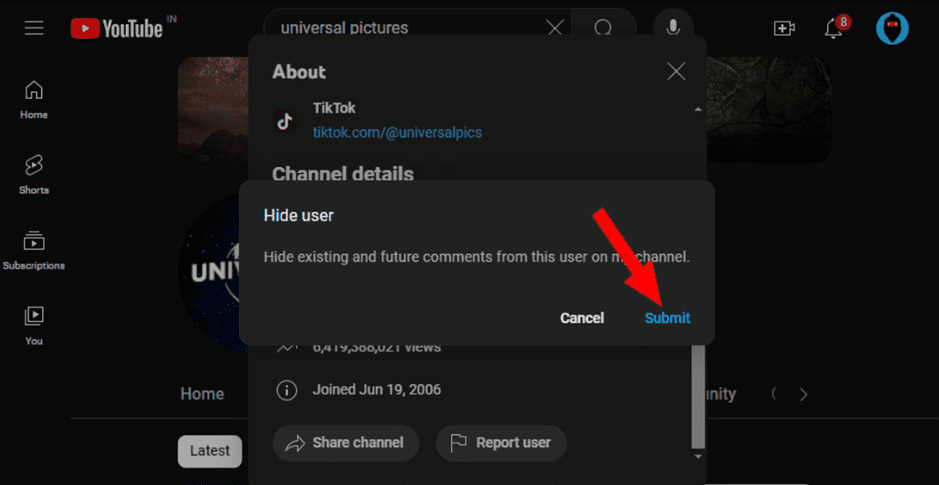Clear the search text with X

click(555, 28)
